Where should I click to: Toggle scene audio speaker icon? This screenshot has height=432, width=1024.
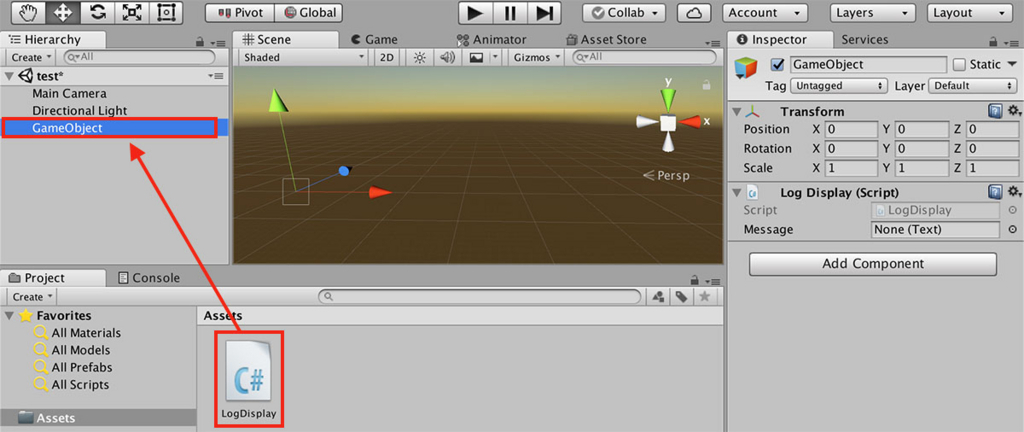447,57
